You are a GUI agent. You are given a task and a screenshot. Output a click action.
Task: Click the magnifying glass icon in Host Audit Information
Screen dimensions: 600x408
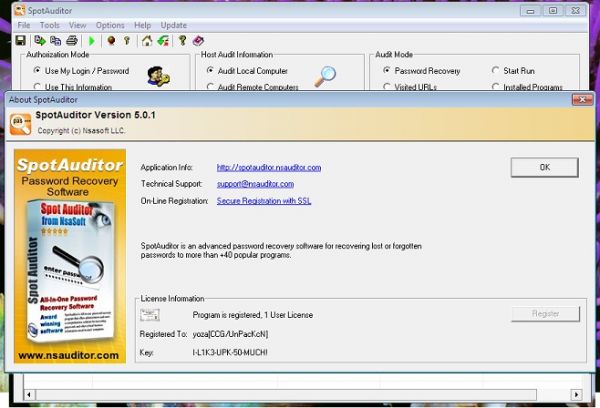pos(325,76)
